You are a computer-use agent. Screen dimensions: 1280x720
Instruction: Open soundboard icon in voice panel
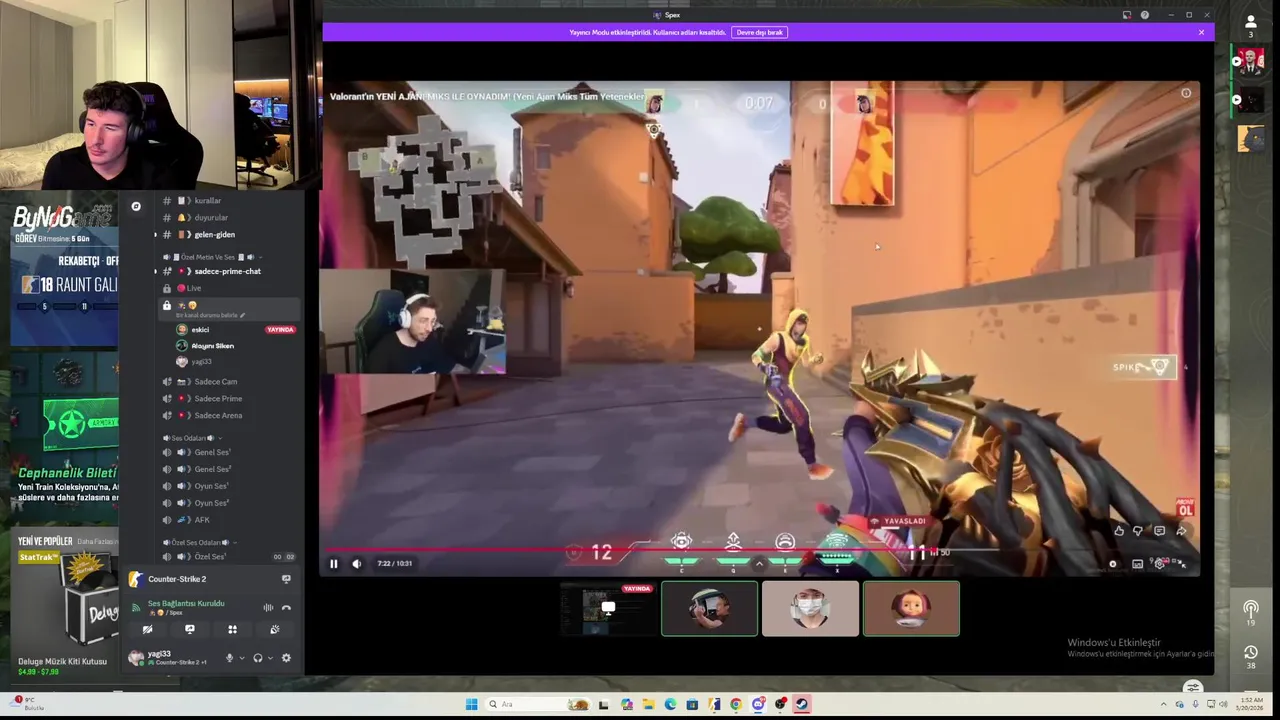tap(275, 630)
